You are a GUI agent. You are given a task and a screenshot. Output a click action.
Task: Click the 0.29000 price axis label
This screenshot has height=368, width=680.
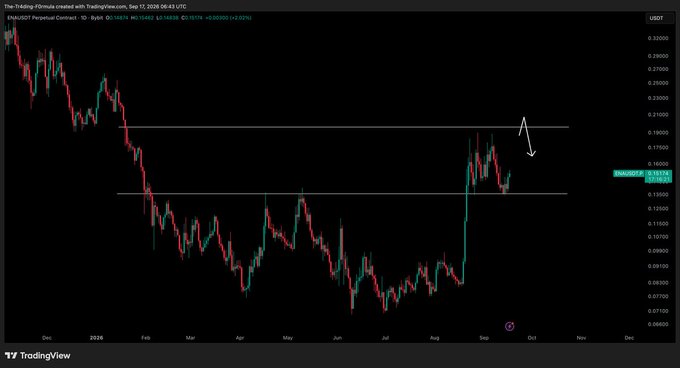click(x=658, y=56)
